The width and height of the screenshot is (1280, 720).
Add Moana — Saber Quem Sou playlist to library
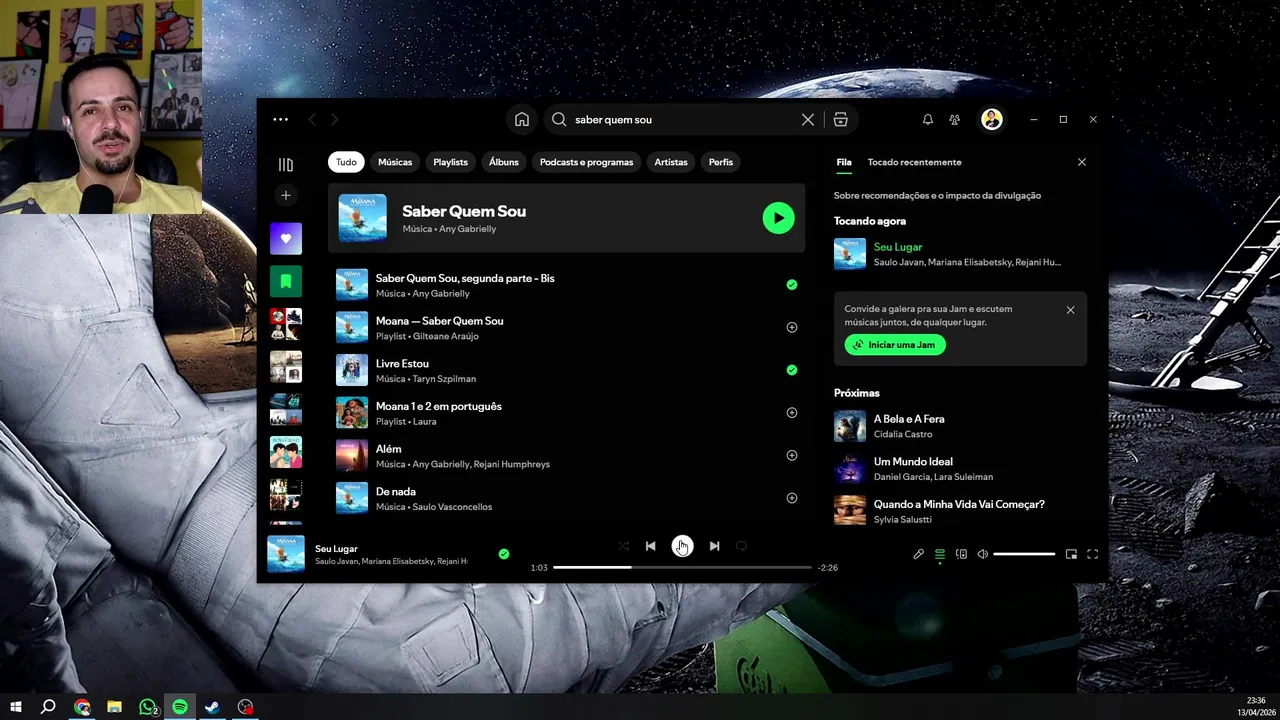click(792, 327)
